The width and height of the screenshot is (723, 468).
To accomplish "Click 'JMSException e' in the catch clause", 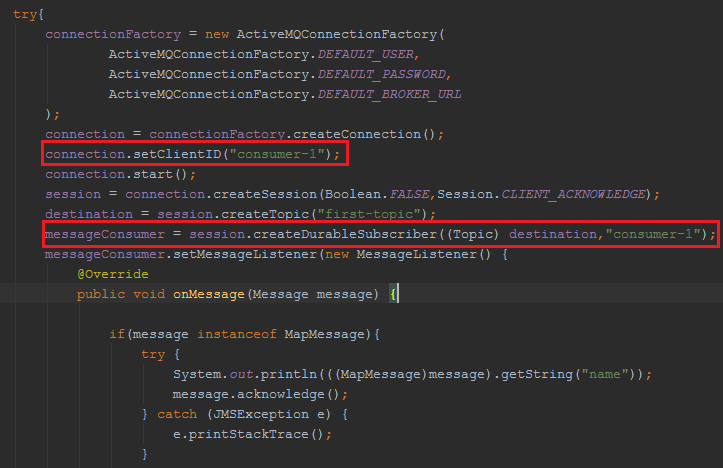I will coord(269,414).
